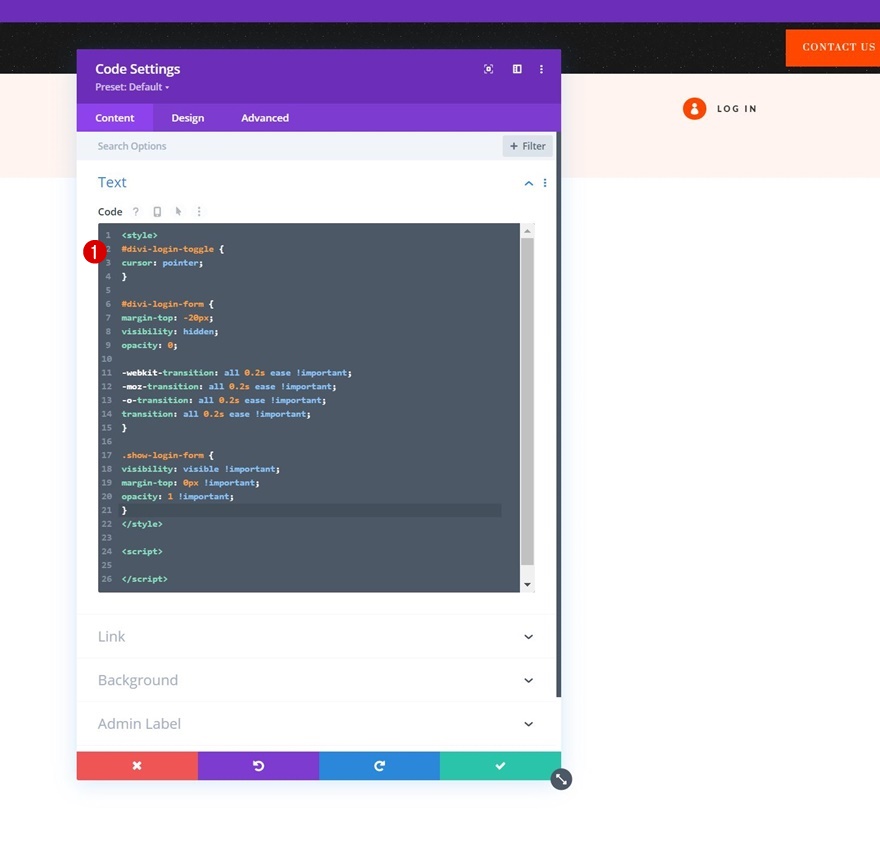Place cursor on opening '<script>' tag line
Image resolution: width=880 pixels, height=844 pixels.
click(142, 552)
